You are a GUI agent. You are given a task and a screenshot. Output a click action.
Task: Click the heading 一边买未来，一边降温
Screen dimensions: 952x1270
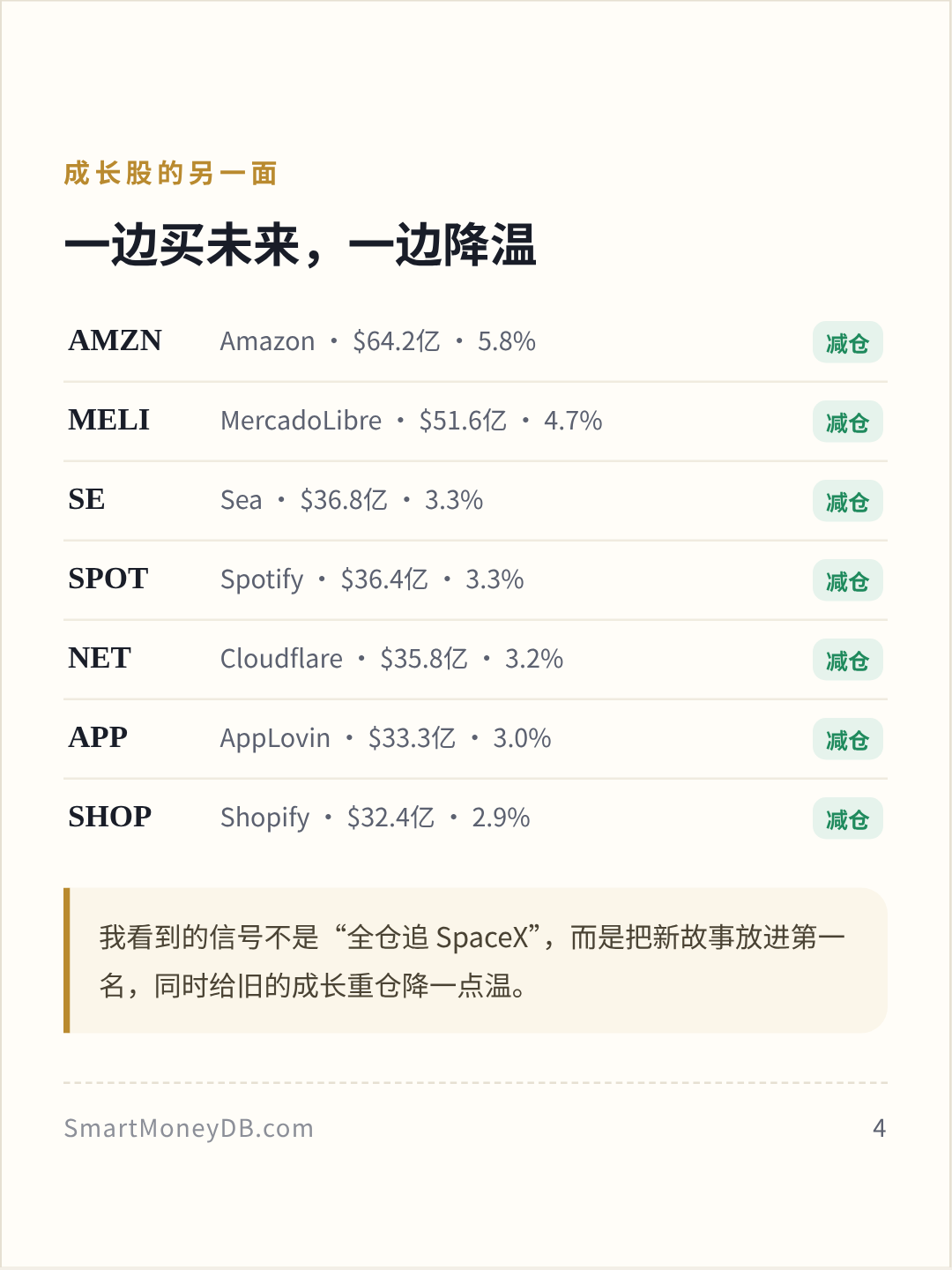coord(301,244)
